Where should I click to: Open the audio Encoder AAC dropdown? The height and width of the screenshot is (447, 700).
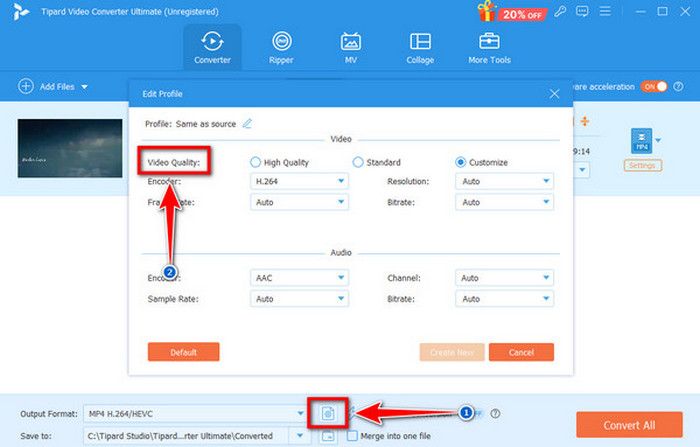point(299,278)
